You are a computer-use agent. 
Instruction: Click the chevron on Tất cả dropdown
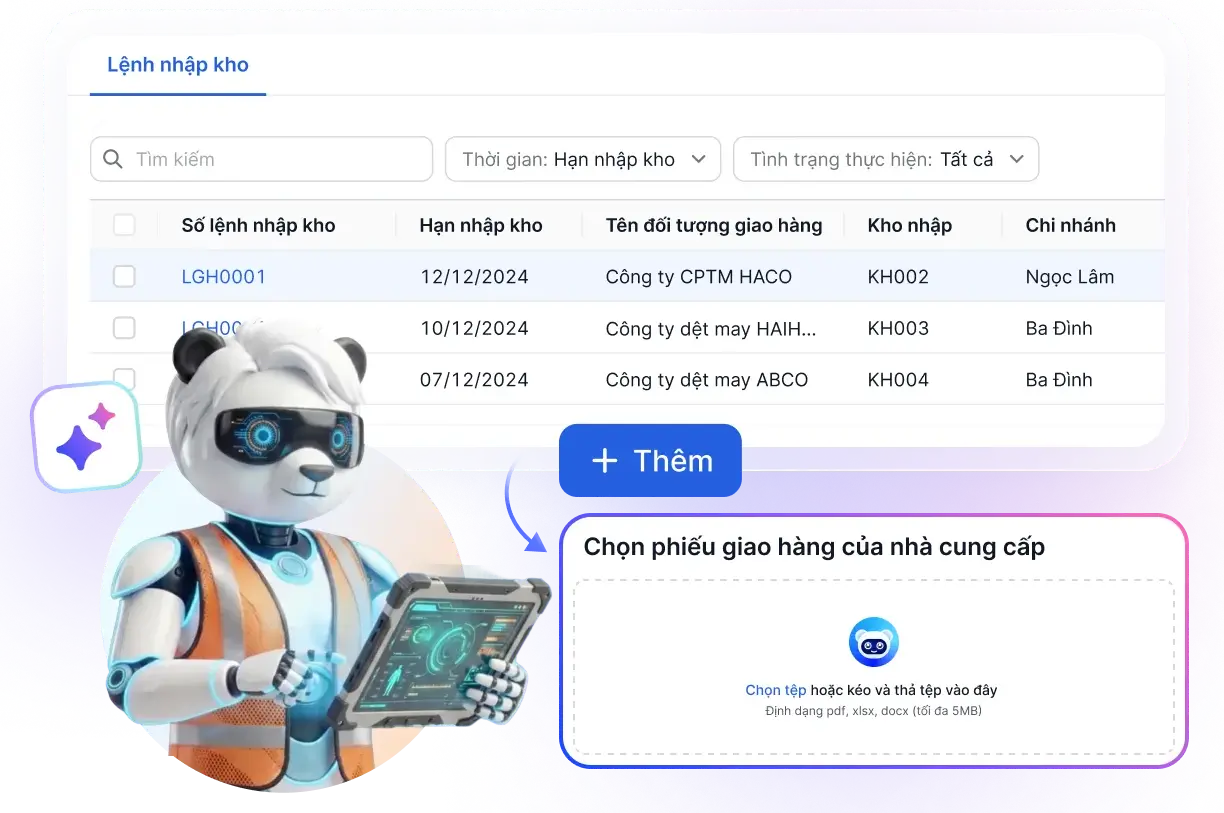pyautogui.click(x=1016, y=159)
